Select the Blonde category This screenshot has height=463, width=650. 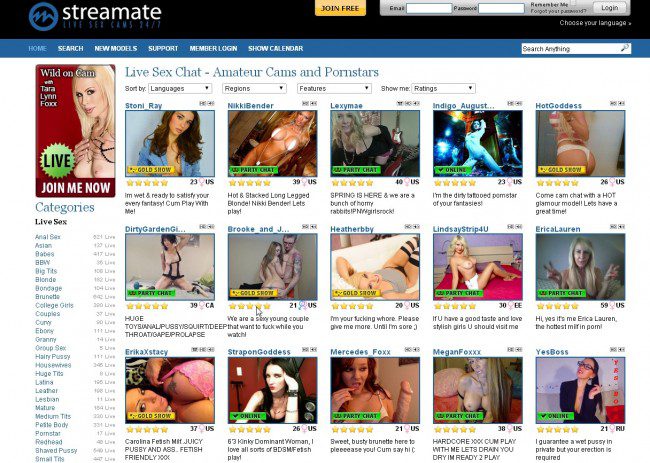pos(45,280)
